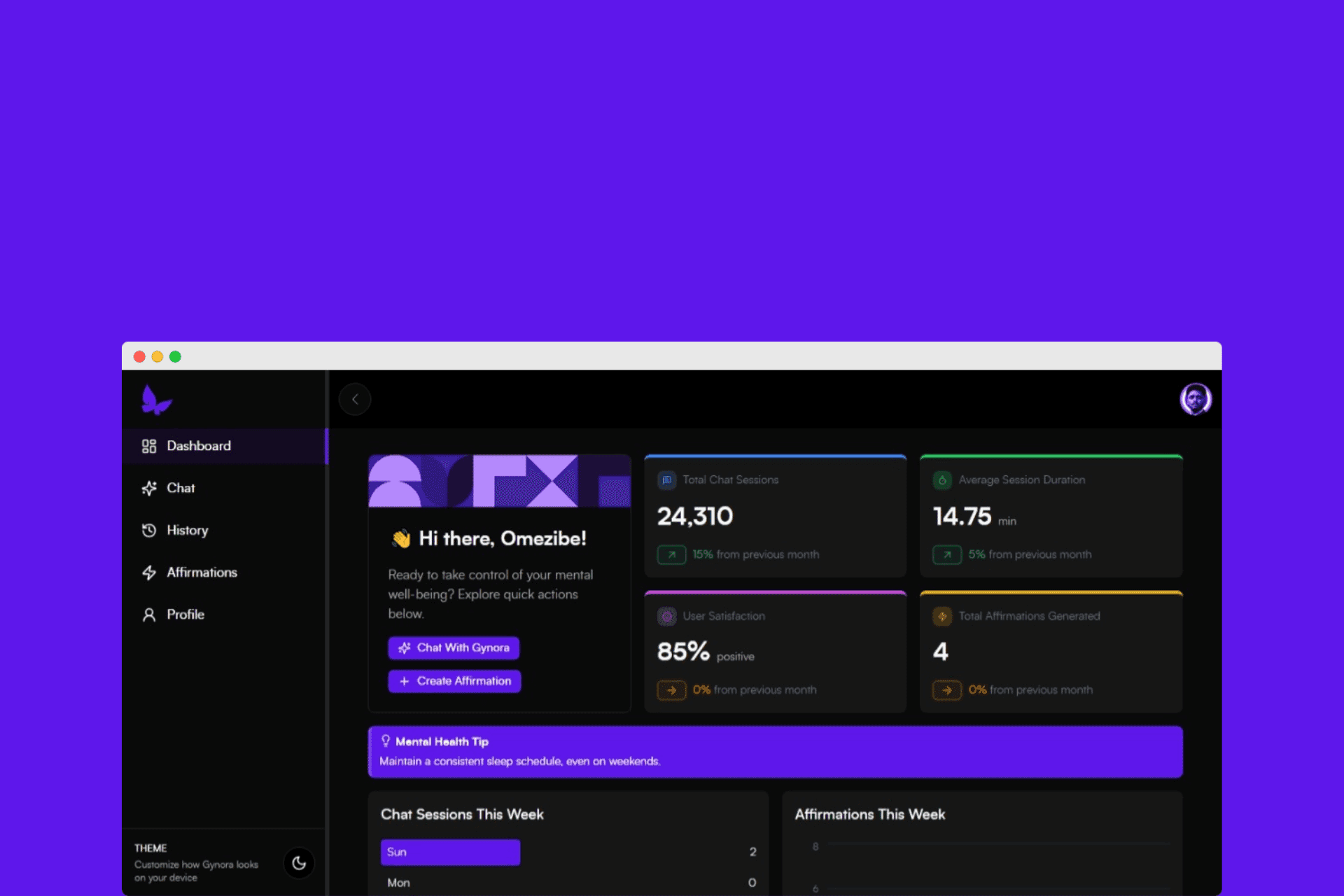Viewport: 1344px width, 896px height.
Task: Open the Dashboard menu item
Action: tap(198, 447)
